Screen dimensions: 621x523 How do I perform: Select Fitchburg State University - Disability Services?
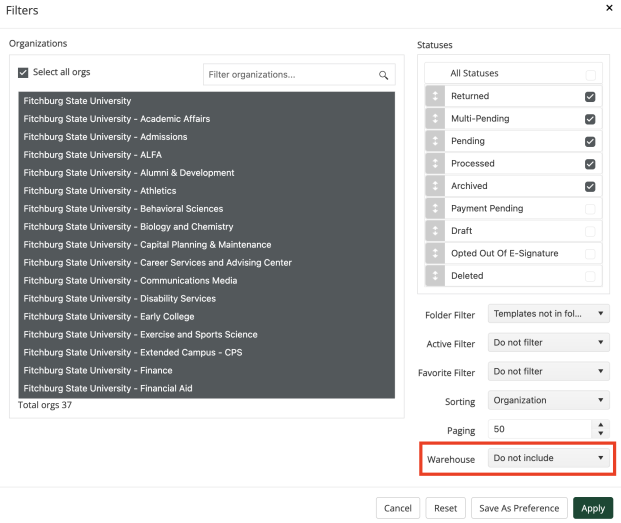(x=206, y=299)
